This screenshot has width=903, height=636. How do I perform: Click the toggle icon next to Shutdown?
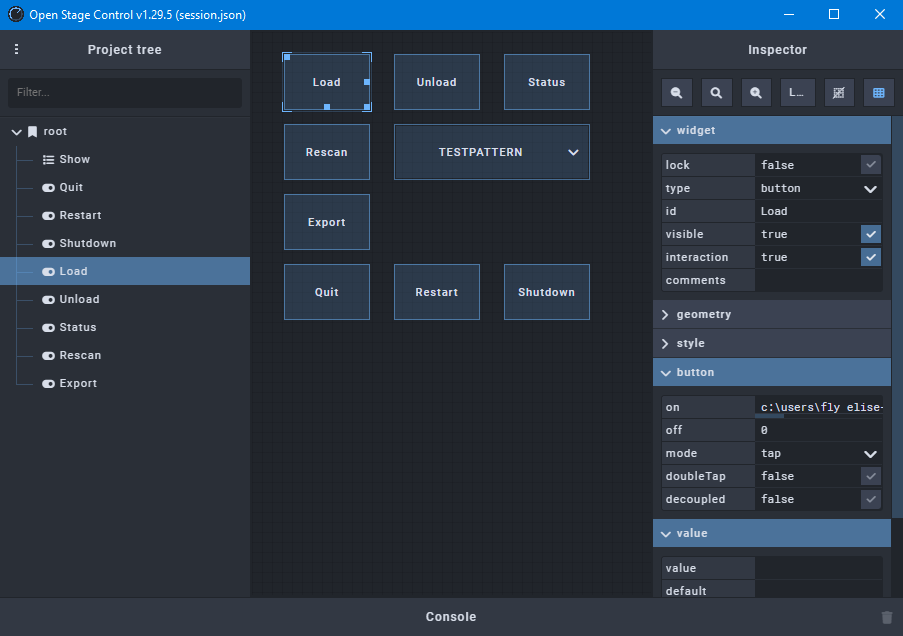pos(48,244)
